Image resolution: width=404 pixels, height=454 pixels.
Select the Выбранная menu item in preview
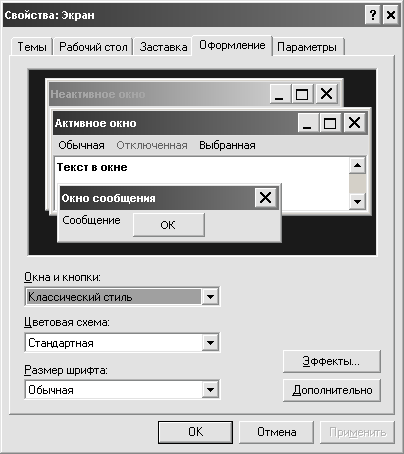(x=227, y=145)
